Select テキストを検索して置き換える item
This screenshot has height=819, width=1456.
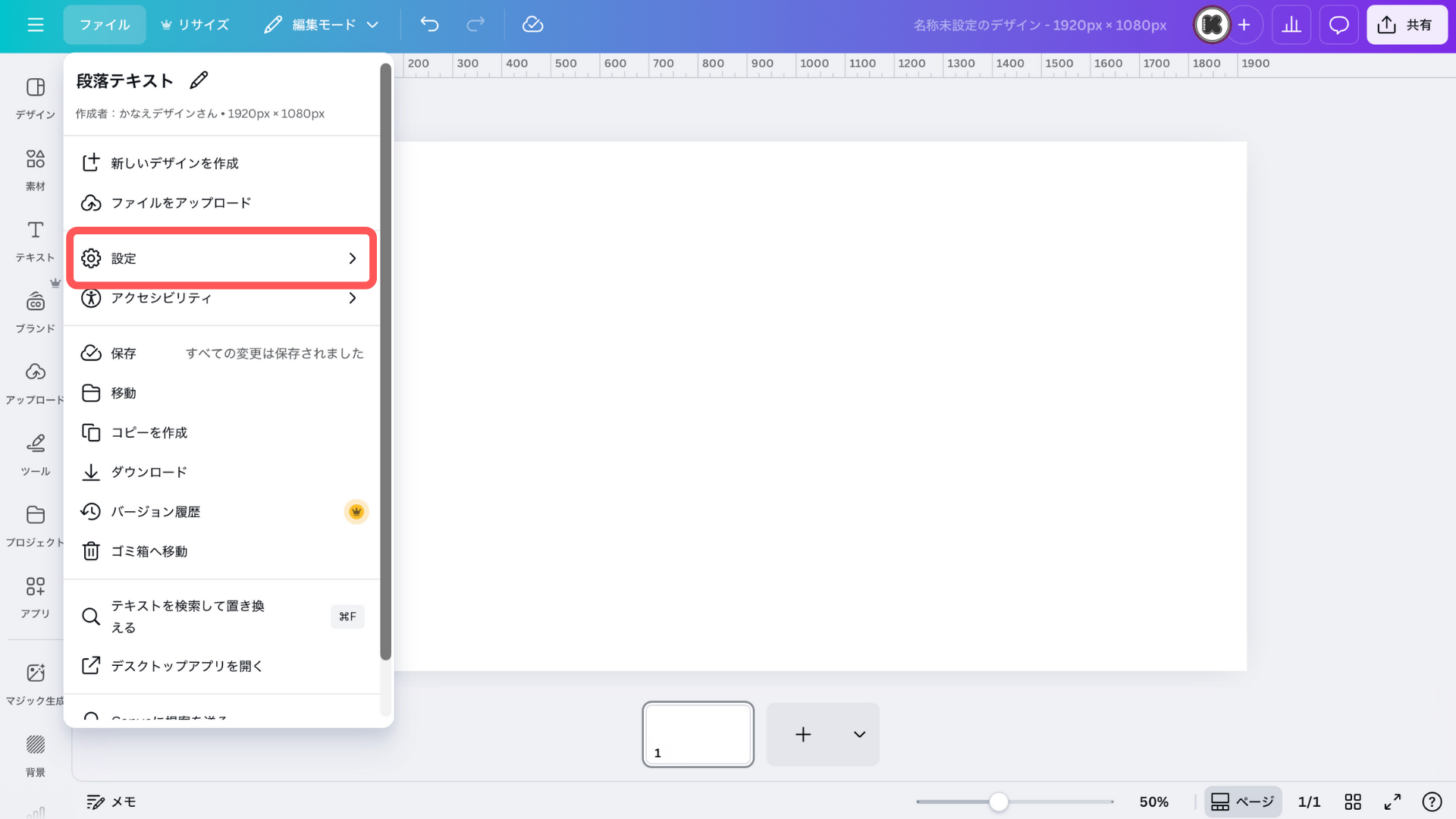tap(222, 617)
